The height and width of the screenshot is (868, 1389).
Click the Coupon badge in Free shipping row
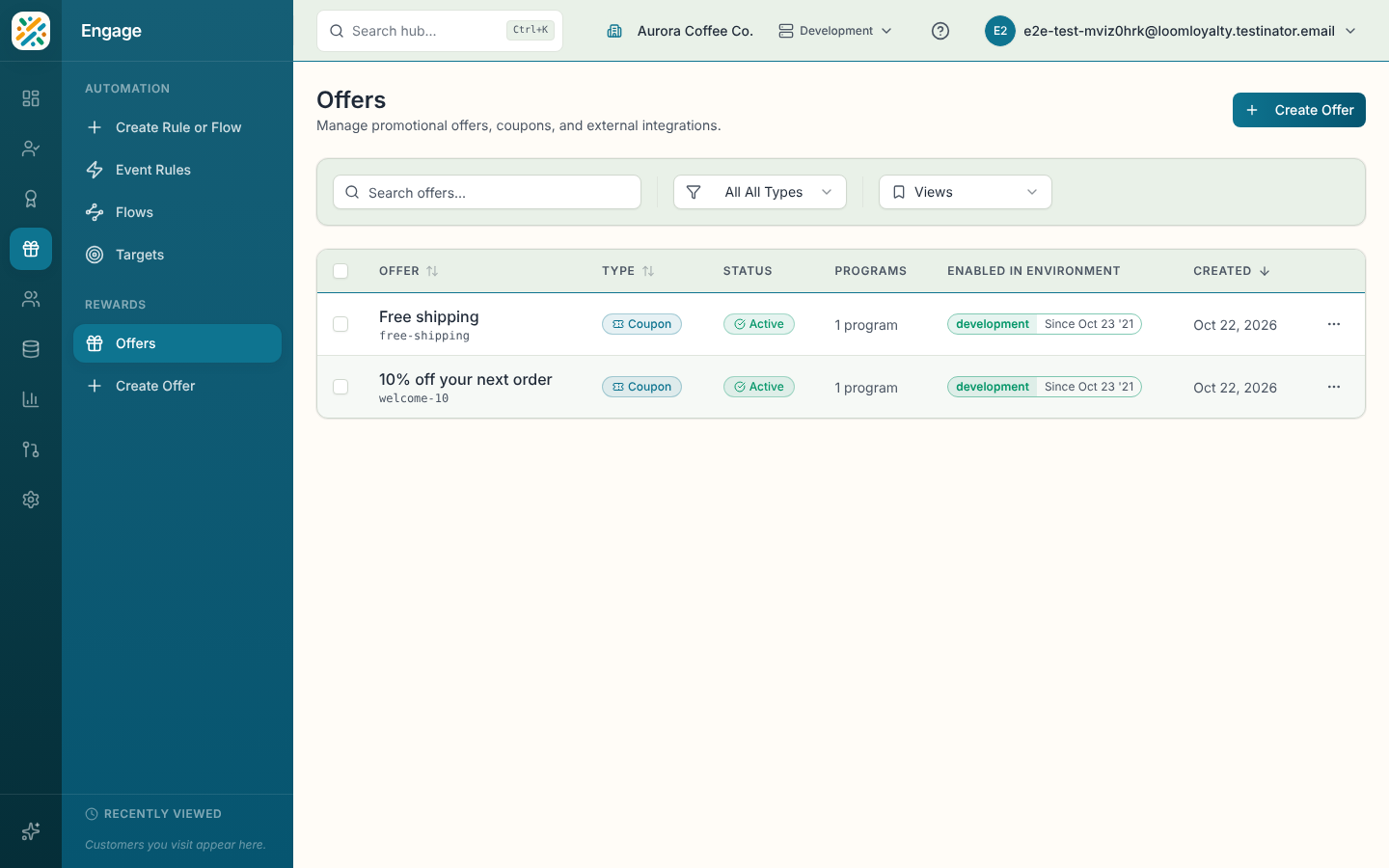642,324
